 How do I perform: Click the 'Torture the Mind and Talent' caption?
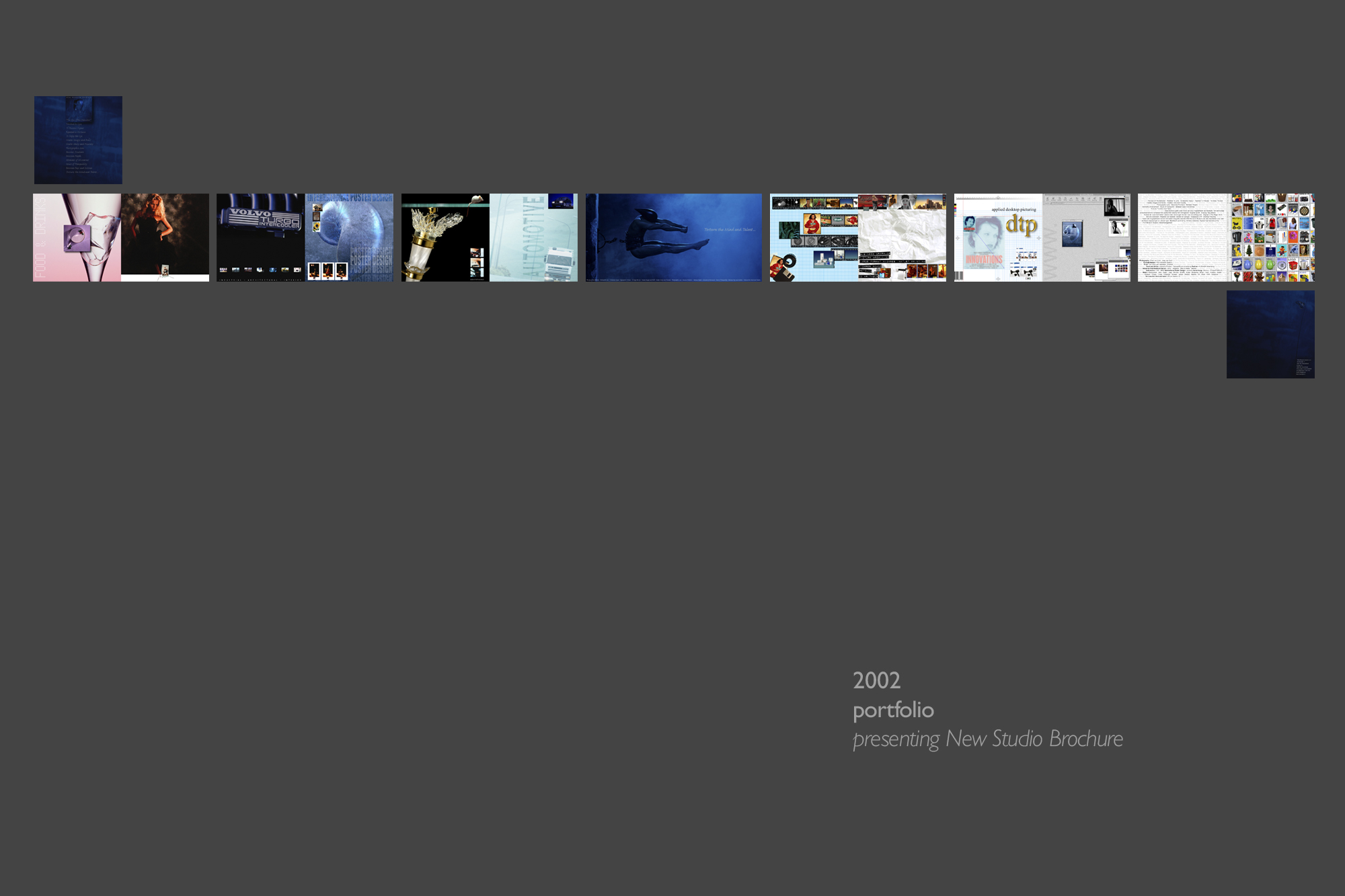point(730,230)
